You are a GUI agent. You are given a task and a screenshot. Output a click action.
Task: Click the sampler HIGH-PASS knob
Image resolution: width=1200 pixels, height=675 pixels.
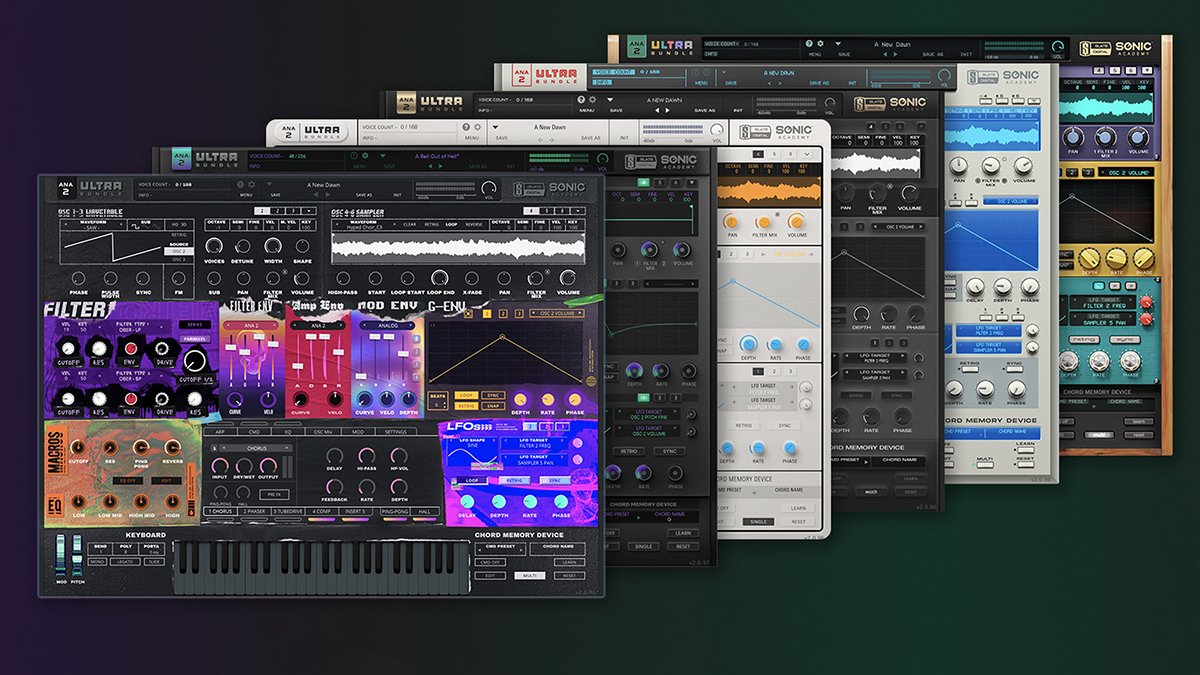coord(345,278)
